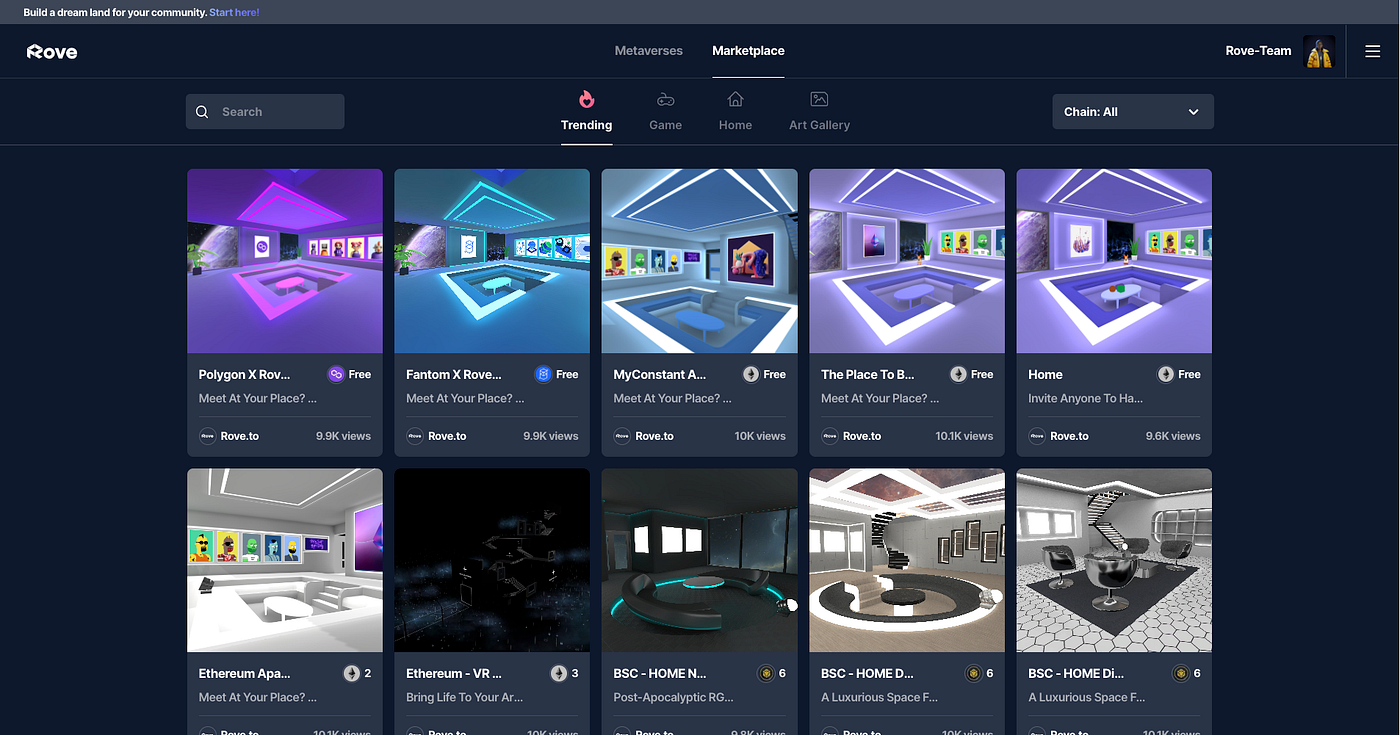The height and width of the screenshot is (735, 1400).
Task: Click the Ethereum - VR ... title
Action: (x=454, y=673)
